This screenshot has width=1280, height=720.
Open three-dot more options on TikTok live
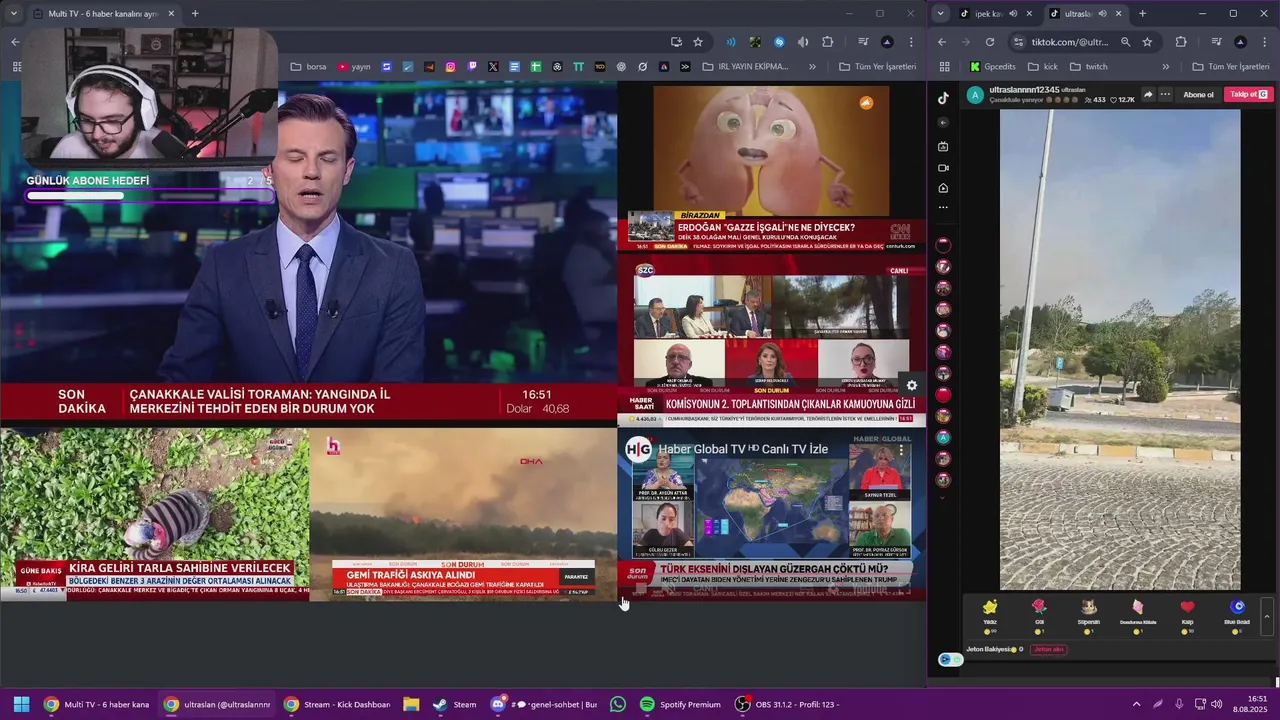(1165, 95)
